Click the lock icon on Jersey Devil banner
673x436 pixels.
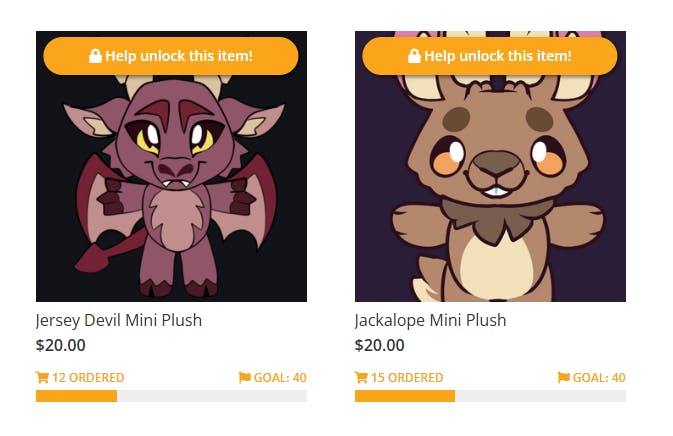(x=95, y=56)
